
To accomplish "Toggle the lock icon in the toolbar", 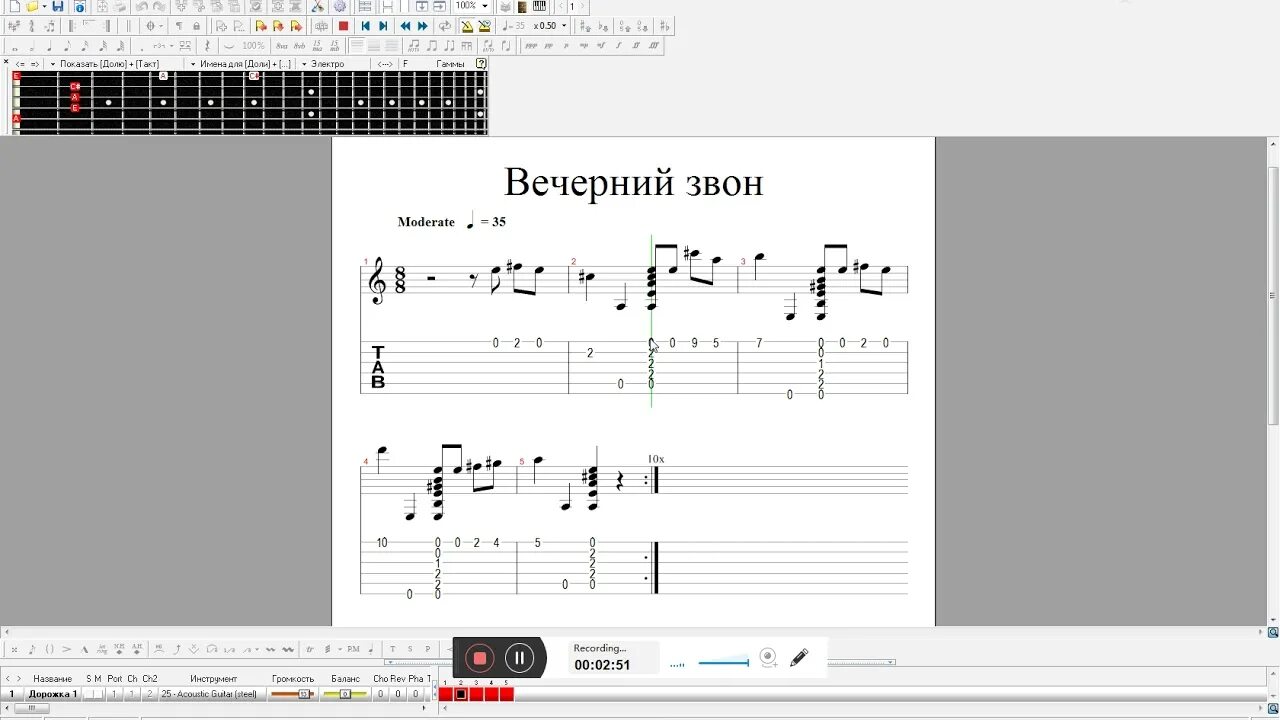I will coord(196,25).
